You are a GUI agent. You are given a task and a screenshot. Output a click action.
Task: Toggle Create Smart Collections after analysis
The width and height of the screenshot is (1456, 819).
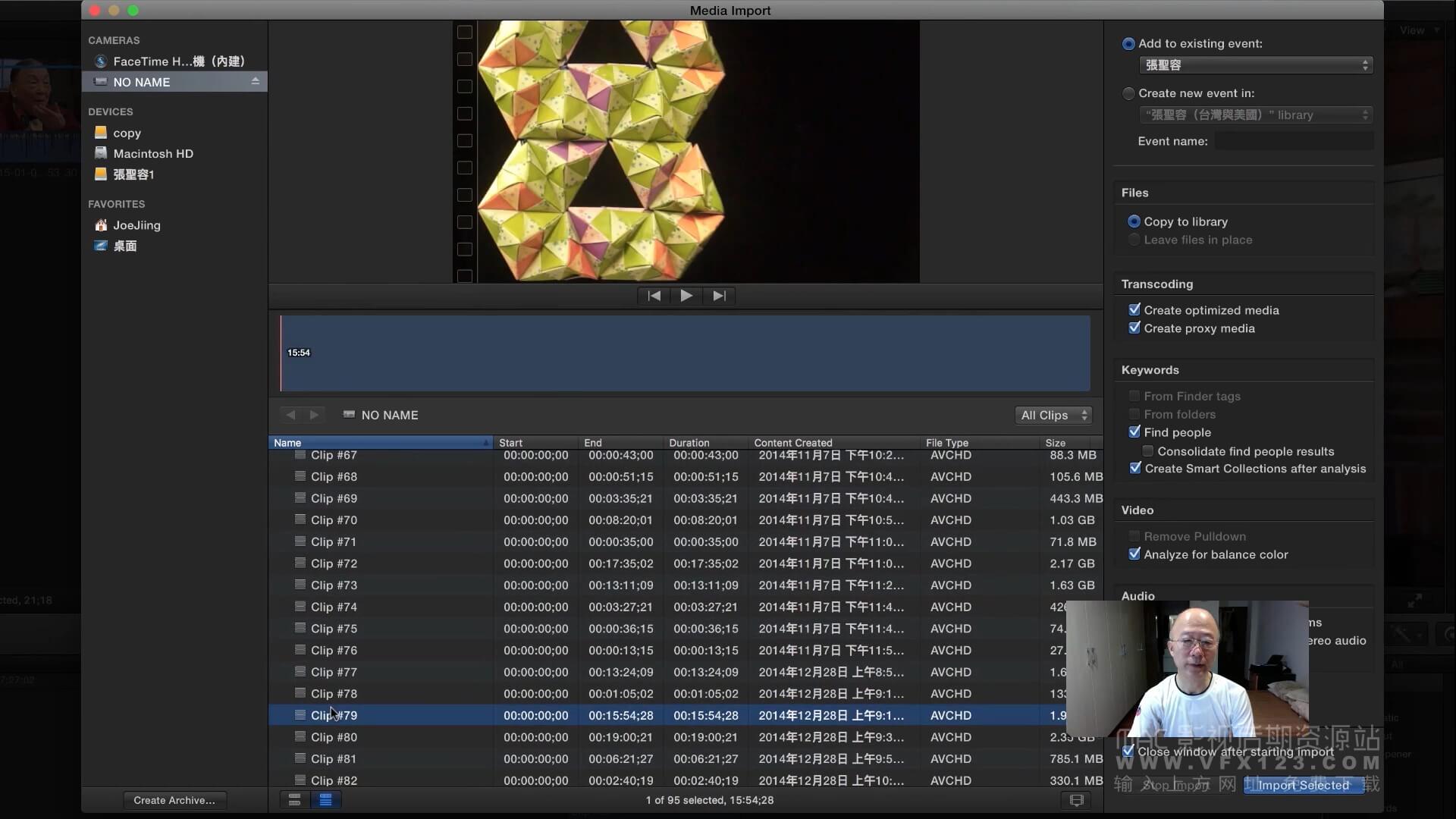pos(1135,468)
